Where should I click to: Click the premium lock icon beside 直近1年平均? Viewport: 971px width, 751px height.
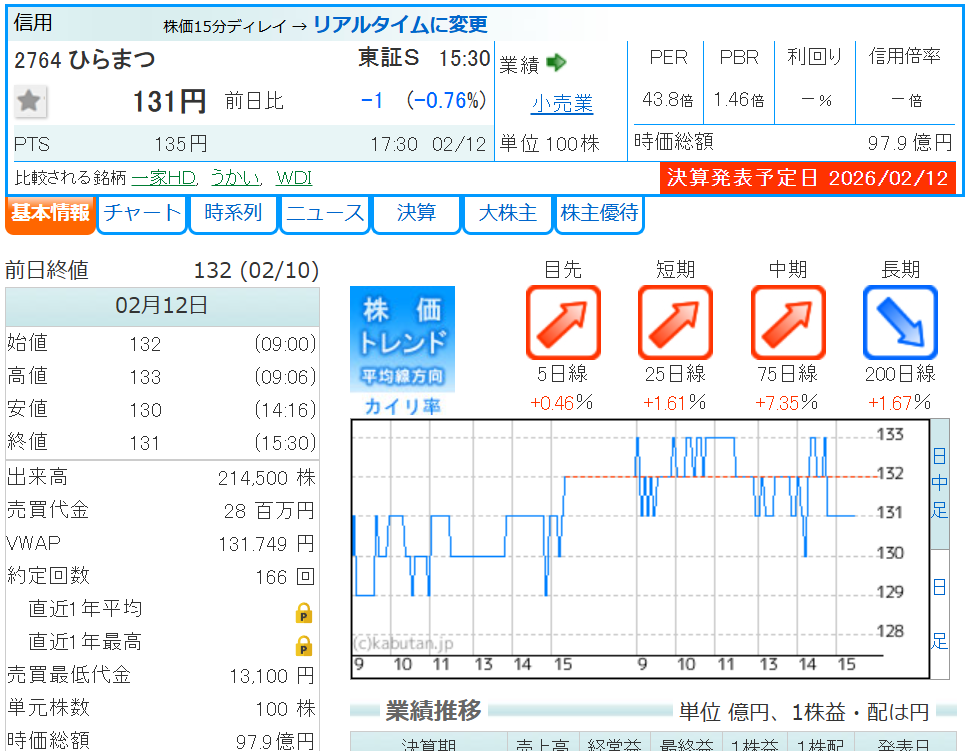pos(303,613)
